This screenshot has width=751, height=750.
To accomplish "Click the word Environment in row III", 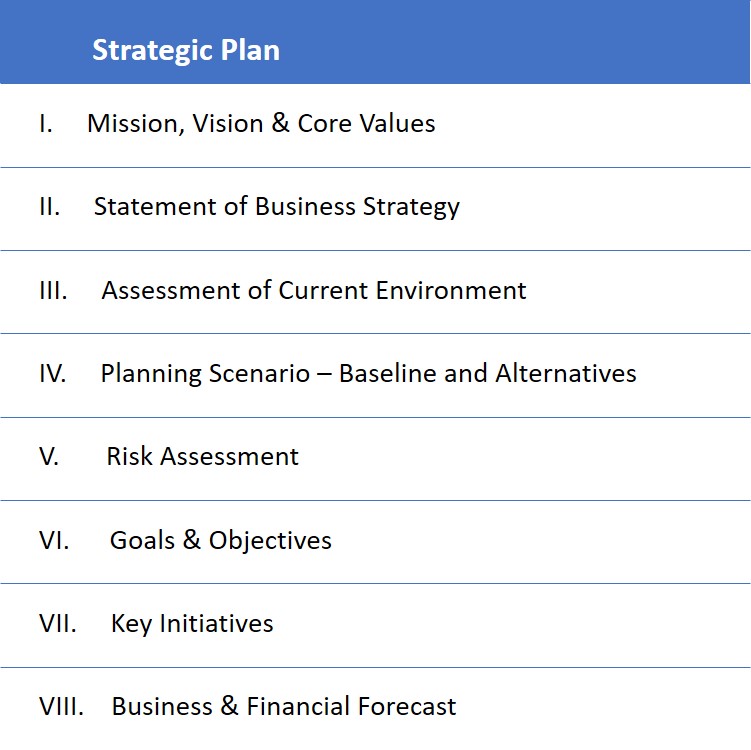I will coord(451,290).
